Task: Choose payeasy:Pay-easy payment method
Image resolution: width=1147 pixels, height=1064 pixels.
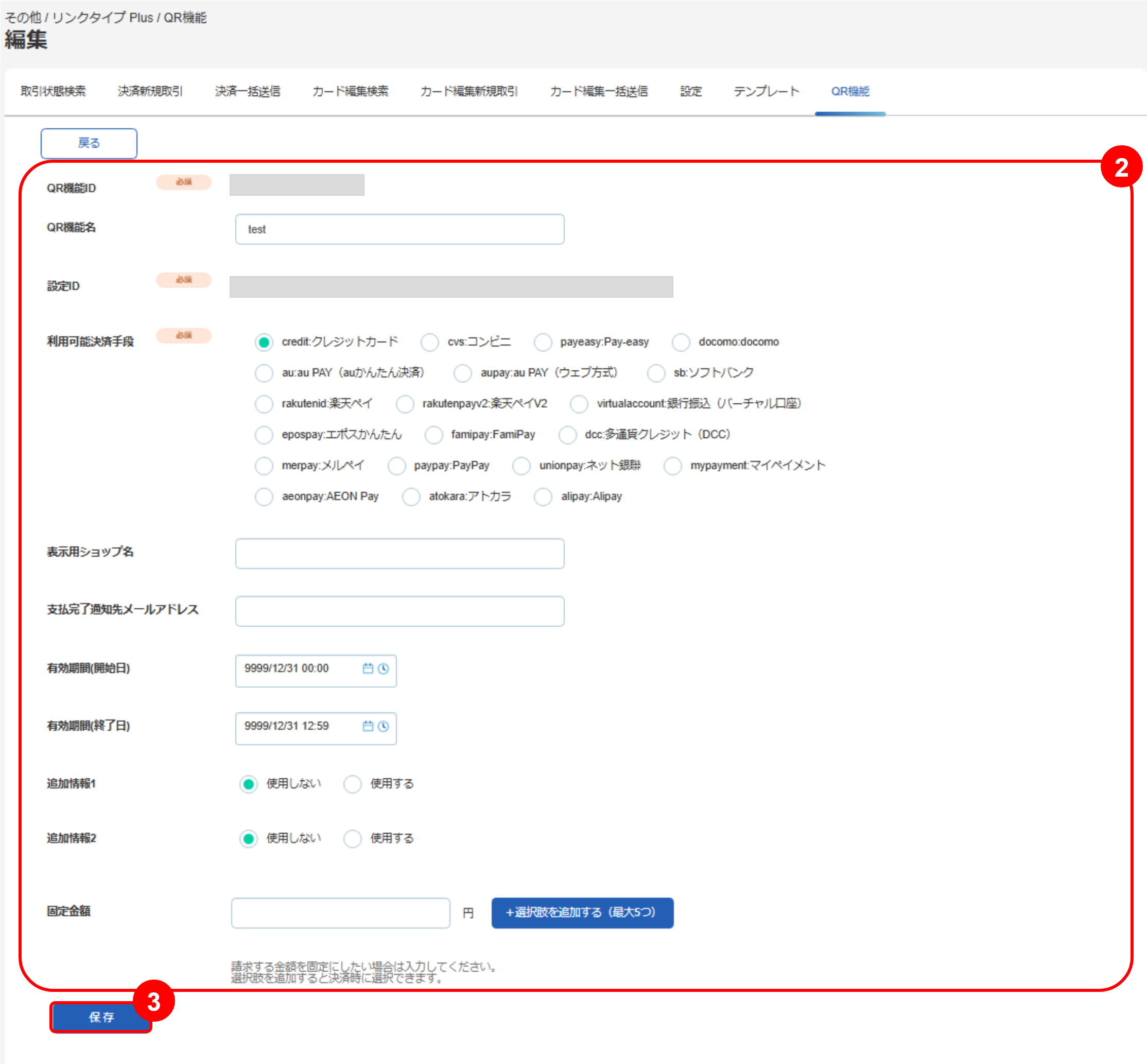Action: coord(543,342)
